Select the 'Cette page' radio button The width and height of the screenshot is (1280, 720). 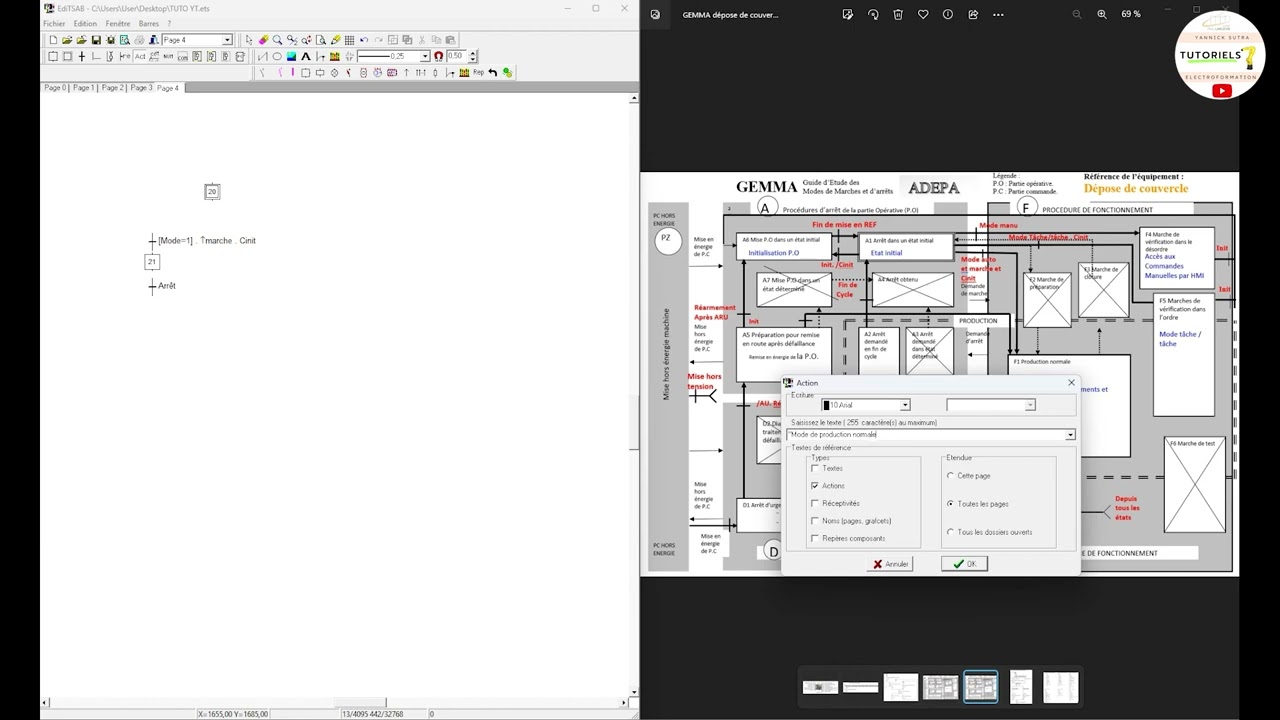(x=950, y=476)
